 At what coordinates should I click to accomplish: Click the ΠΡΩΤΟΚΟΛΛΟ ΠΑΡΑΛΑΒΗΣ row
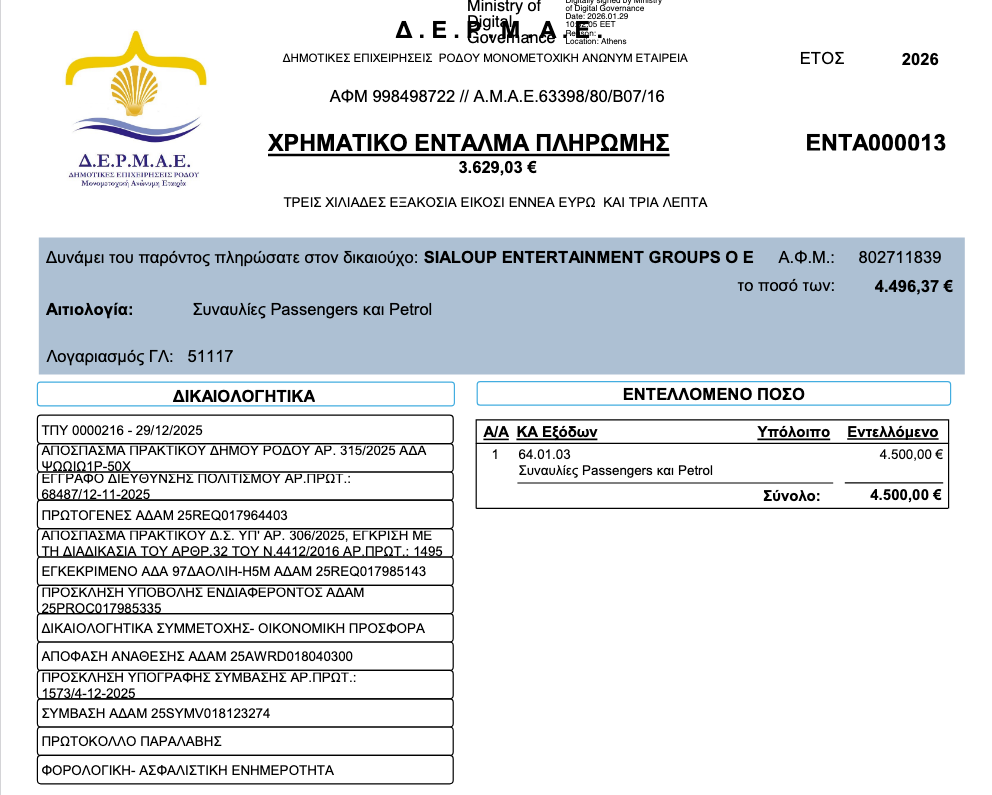pos(245,741)
